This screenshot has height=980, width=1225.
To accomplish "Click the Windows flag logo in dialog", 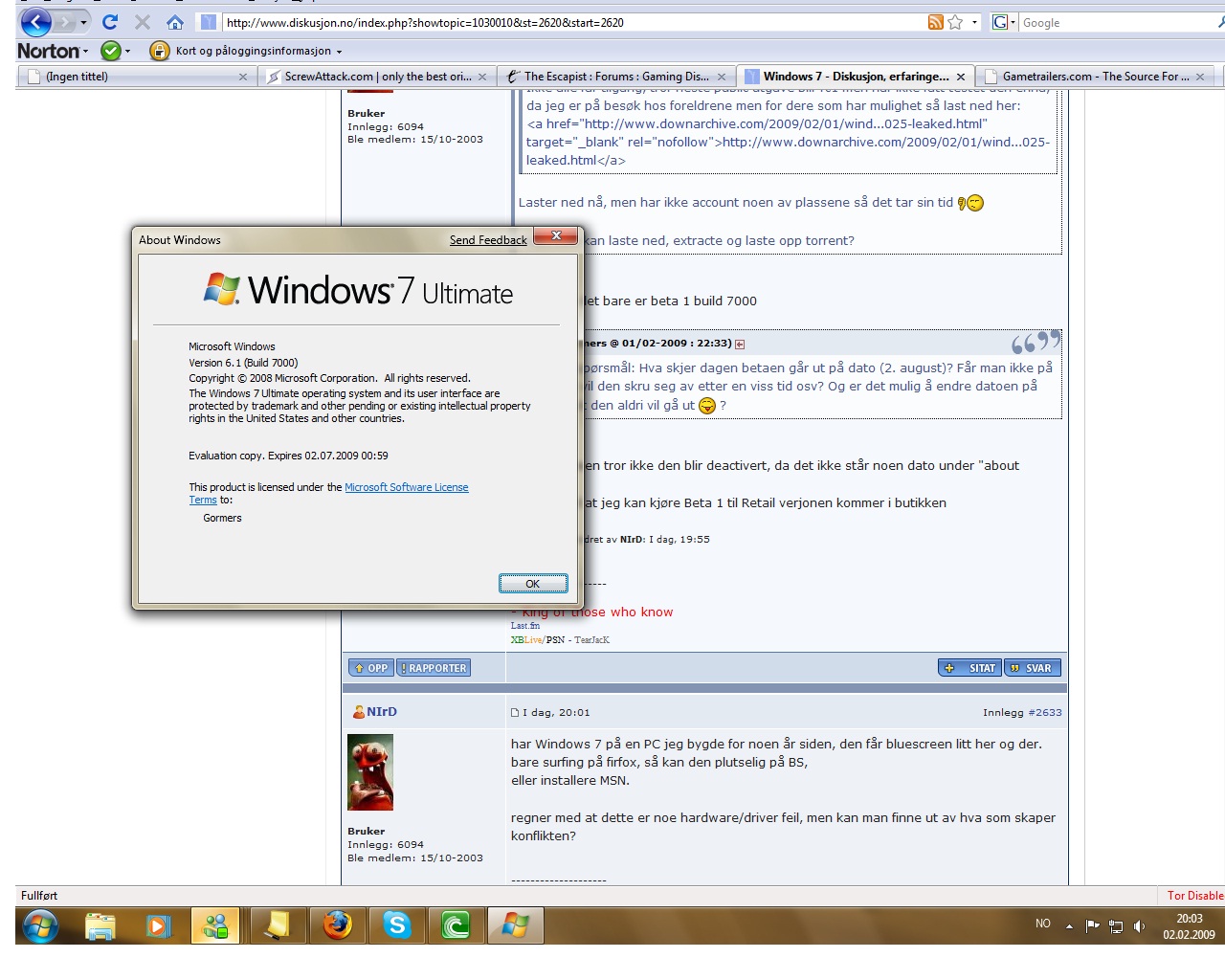I will [x=222, y=288].
